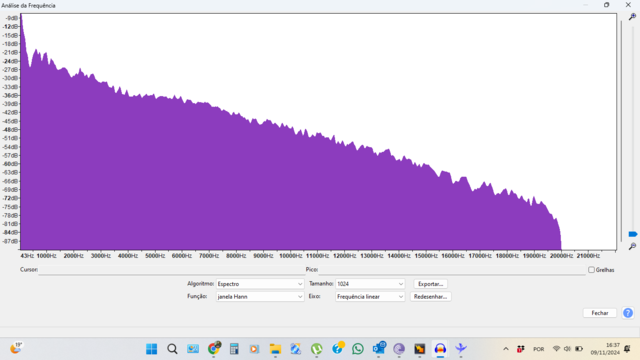640x360 pixels.
Task: Click the blue vertical zoom slider handle
Action: pyautogui.click(x=633, y=234)
